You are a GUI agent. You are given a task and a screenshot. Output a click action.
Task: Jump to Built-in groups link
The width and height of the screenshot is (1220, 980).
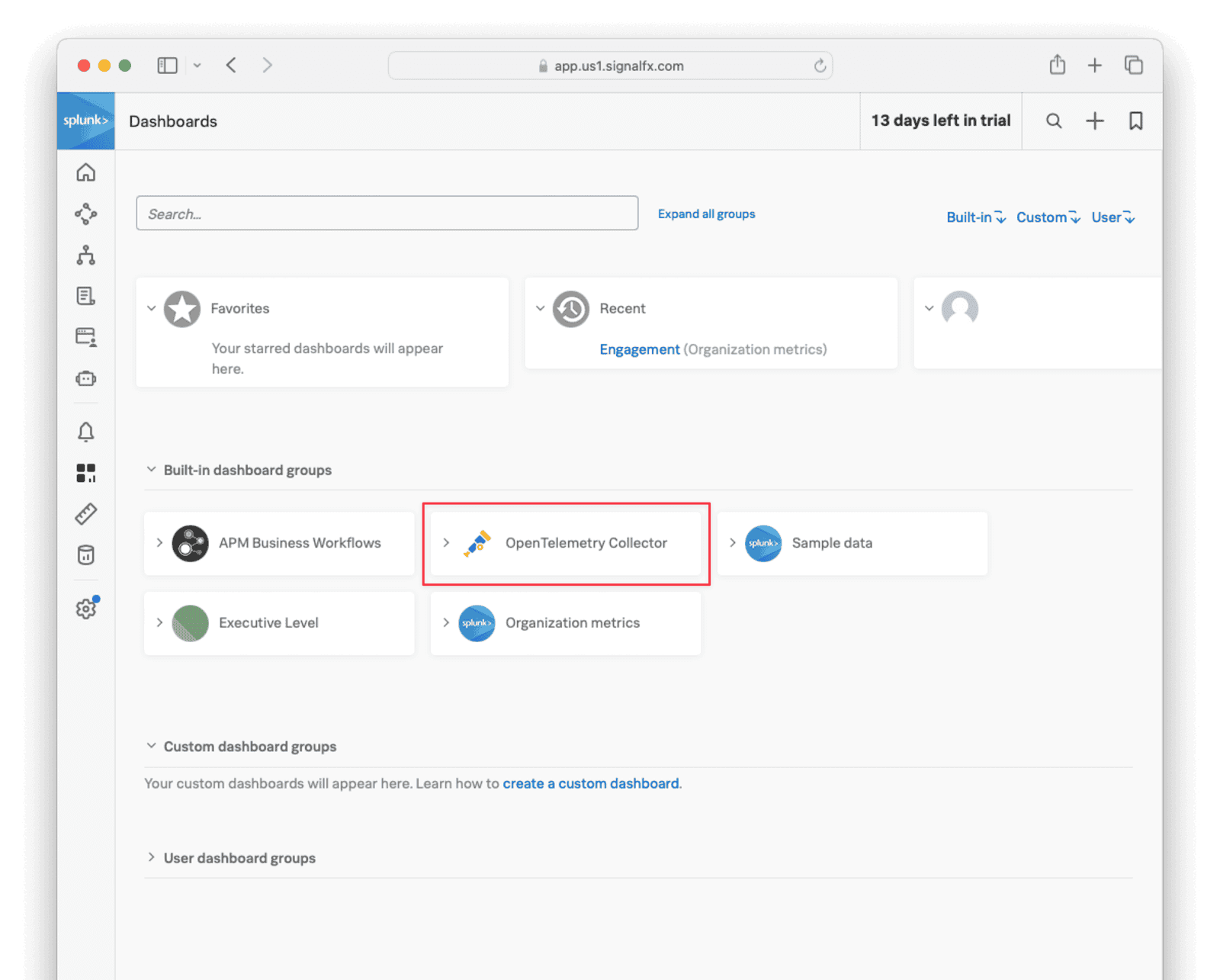(976, 217)
